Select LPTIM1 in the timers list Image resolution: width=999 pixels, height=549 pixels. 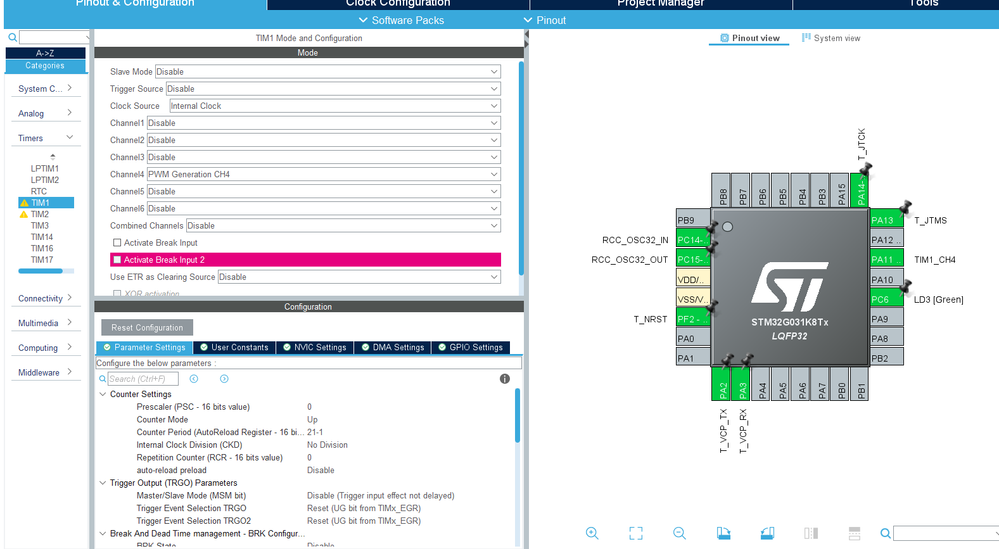45,169
